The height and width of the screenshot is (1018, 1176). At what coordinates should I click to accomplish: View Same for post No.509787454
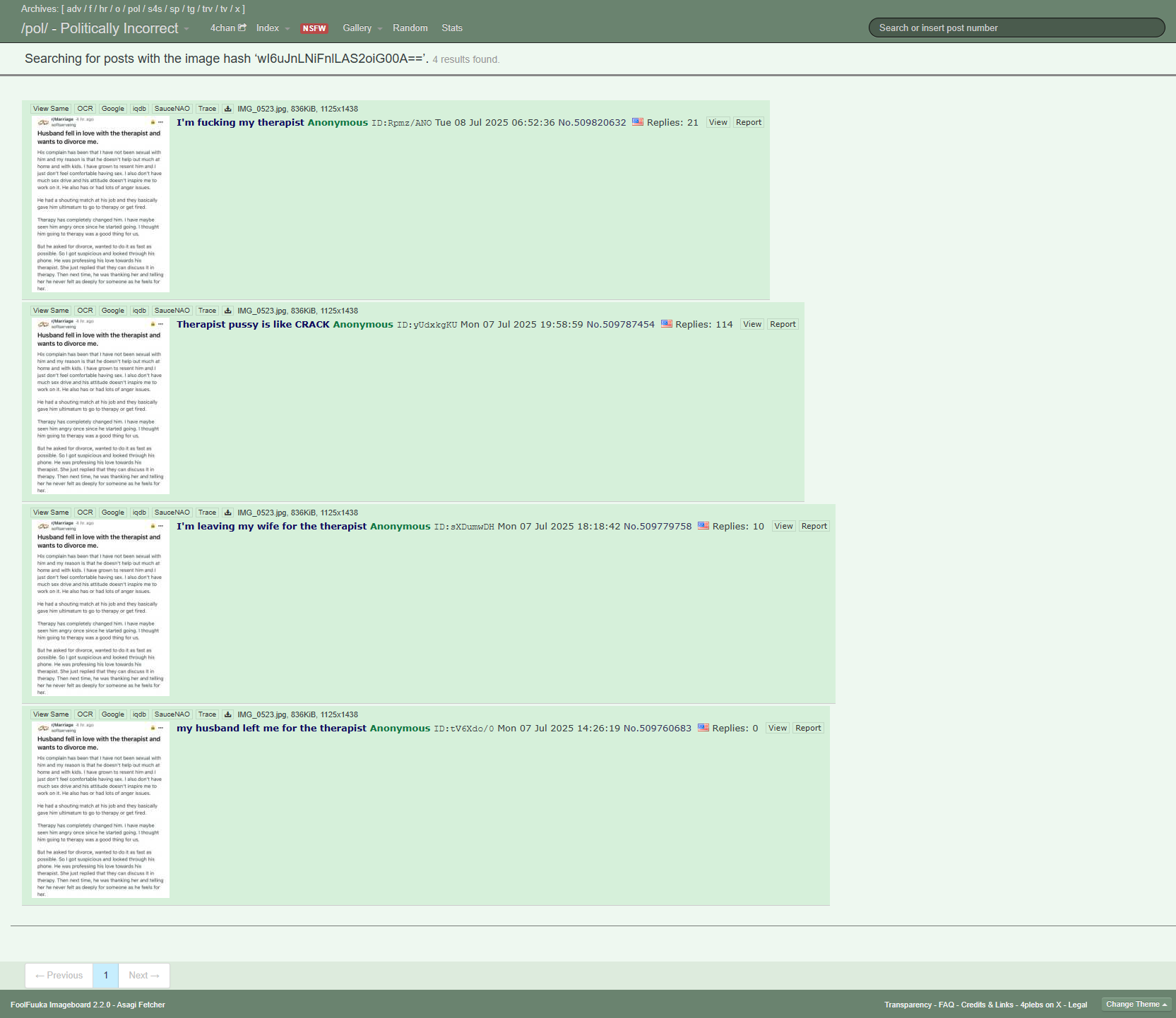pos(51,311)
